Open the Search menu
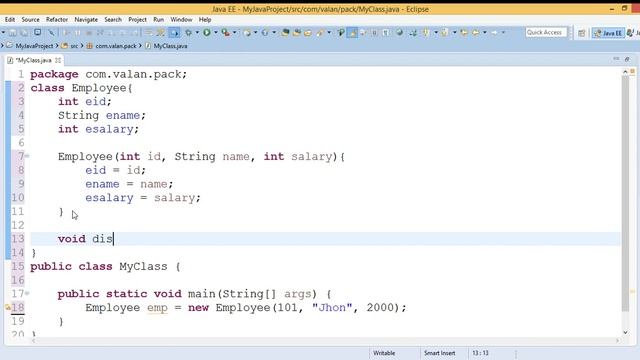The height and width of the screenshot is (360, 640). coord(113,19)
